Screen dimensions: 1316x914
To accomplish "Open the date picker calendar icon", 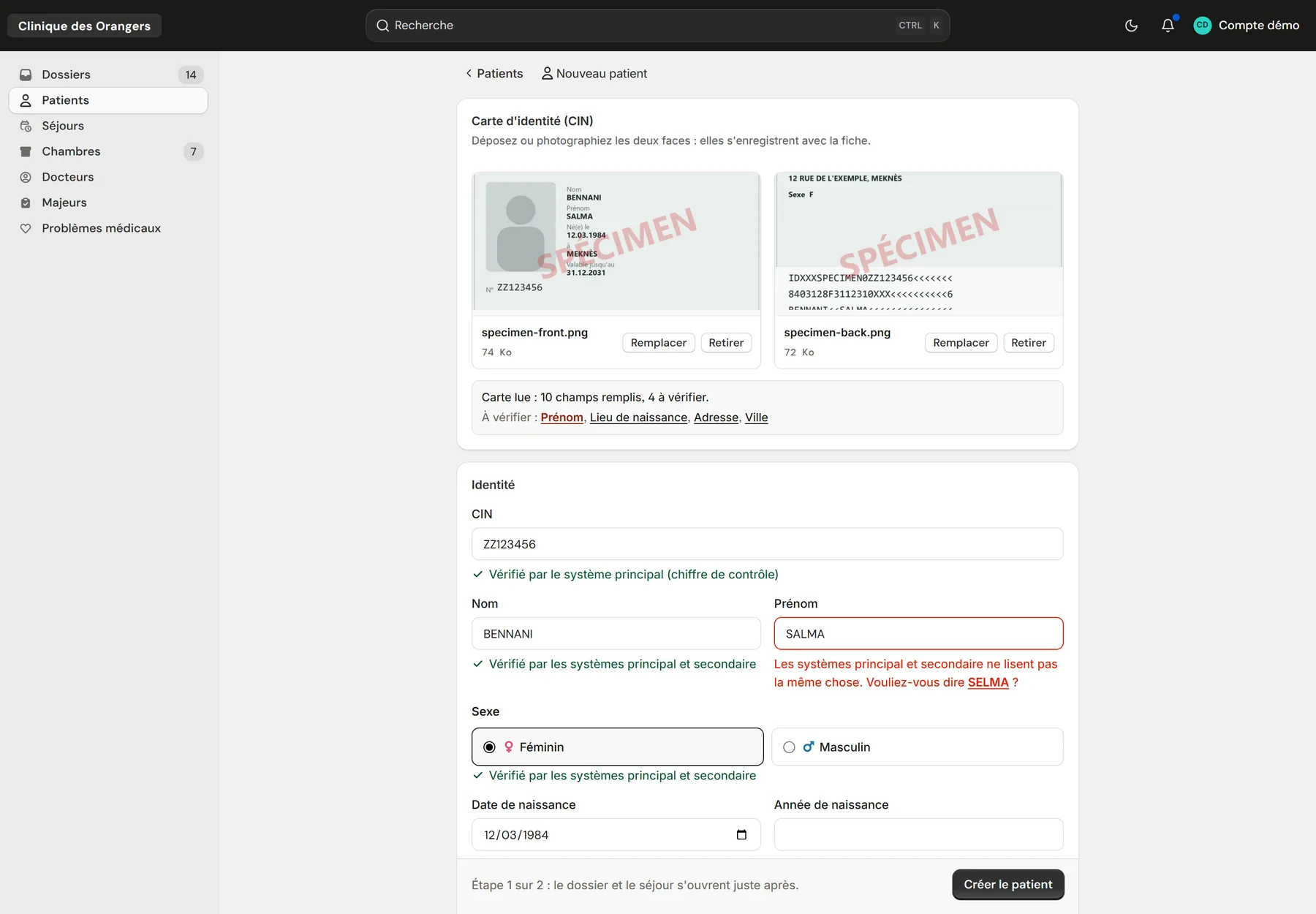I will click(x=741, y=834).
